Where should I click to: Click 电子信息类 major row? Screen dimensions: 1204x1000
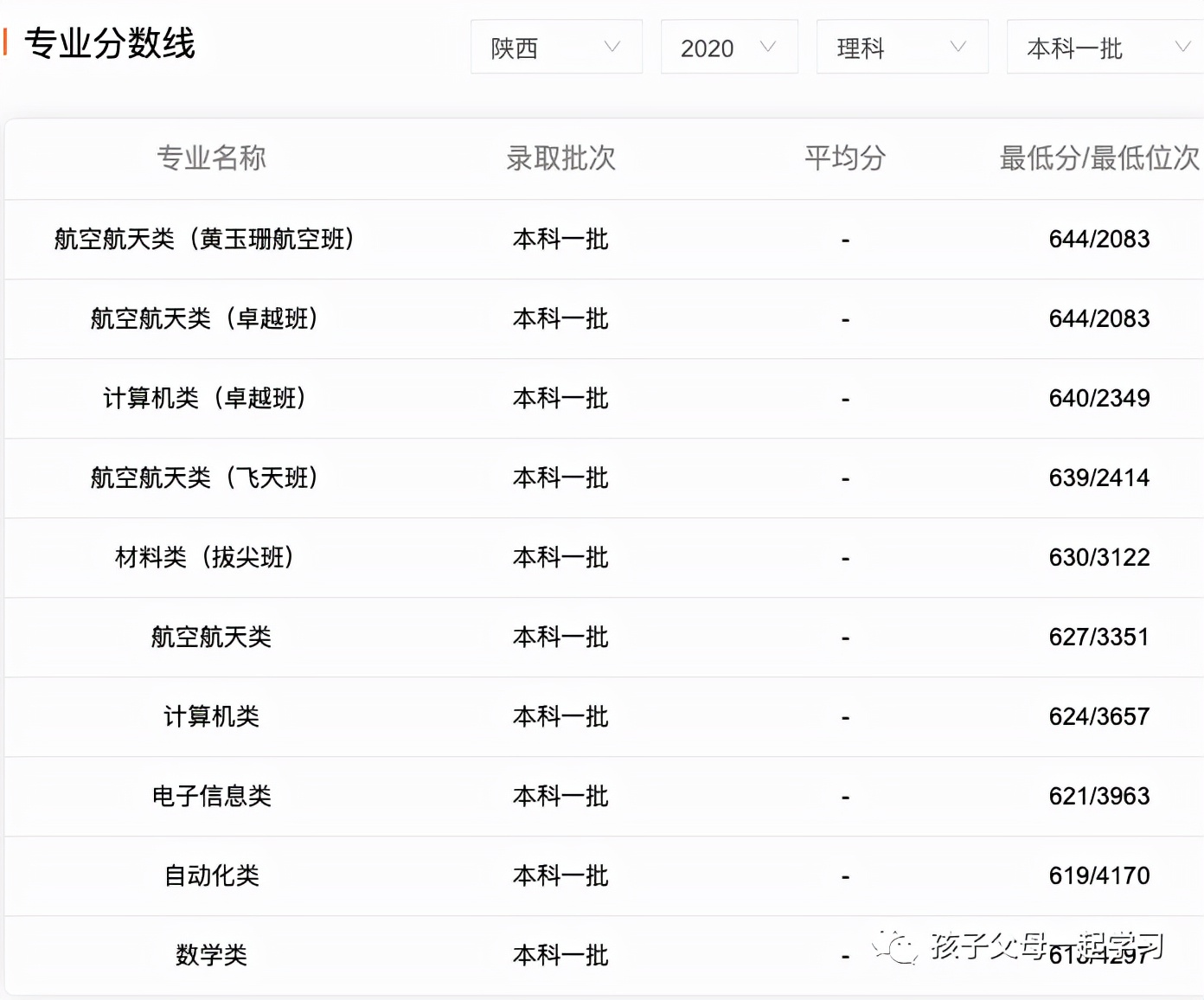pos(211,796)
